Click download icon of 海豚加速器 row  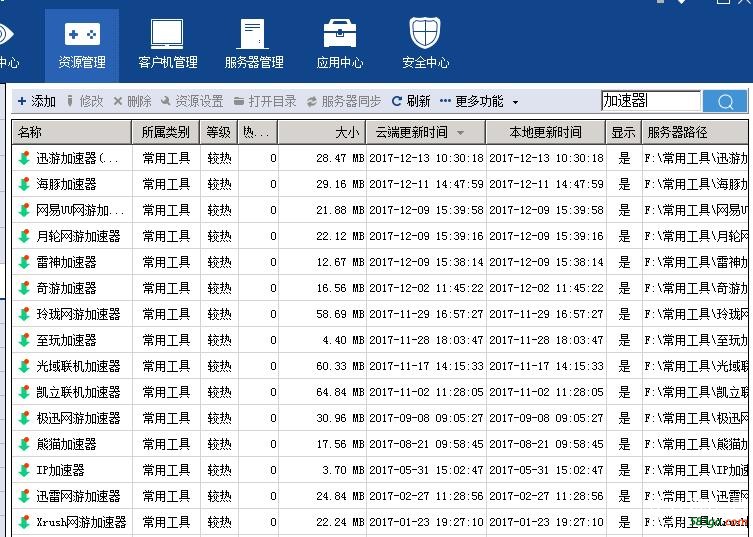coord(24,184)
